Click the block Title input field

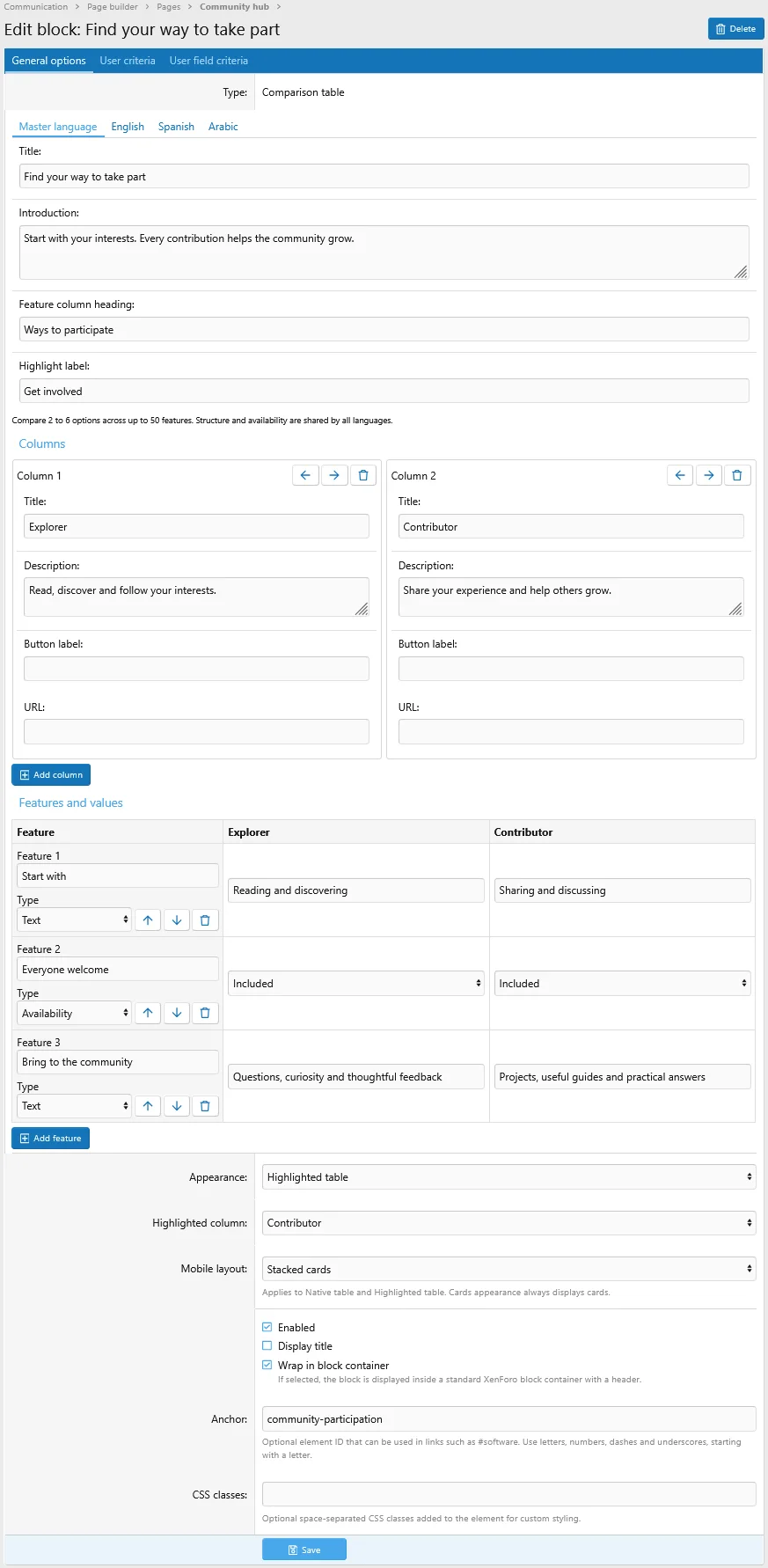point(384,177)
